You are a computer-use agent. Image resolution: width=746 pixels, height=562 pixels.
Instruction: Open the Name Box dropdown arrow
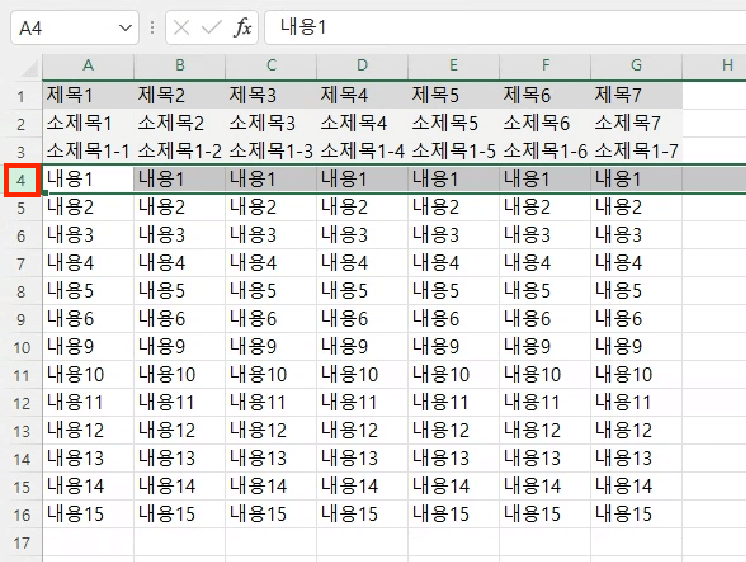click(125, 28)
